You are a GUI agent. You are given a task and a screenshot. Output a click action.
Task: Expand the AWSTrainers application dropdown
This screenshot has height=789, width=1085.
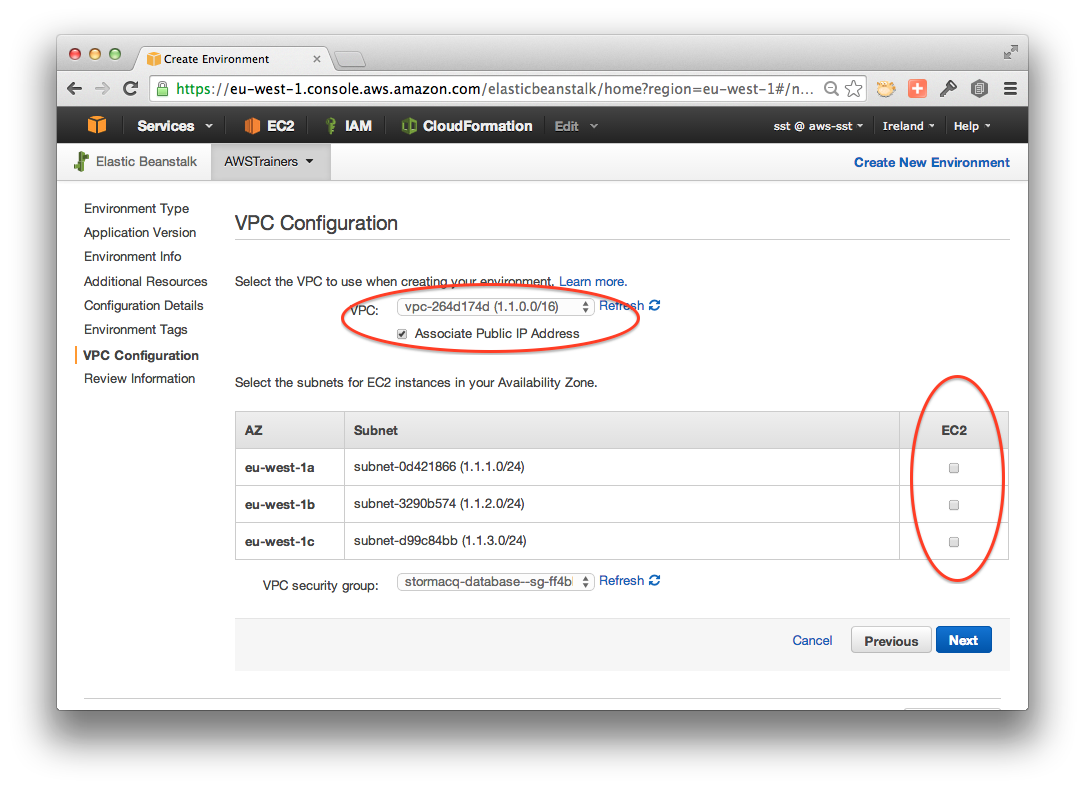269,161
